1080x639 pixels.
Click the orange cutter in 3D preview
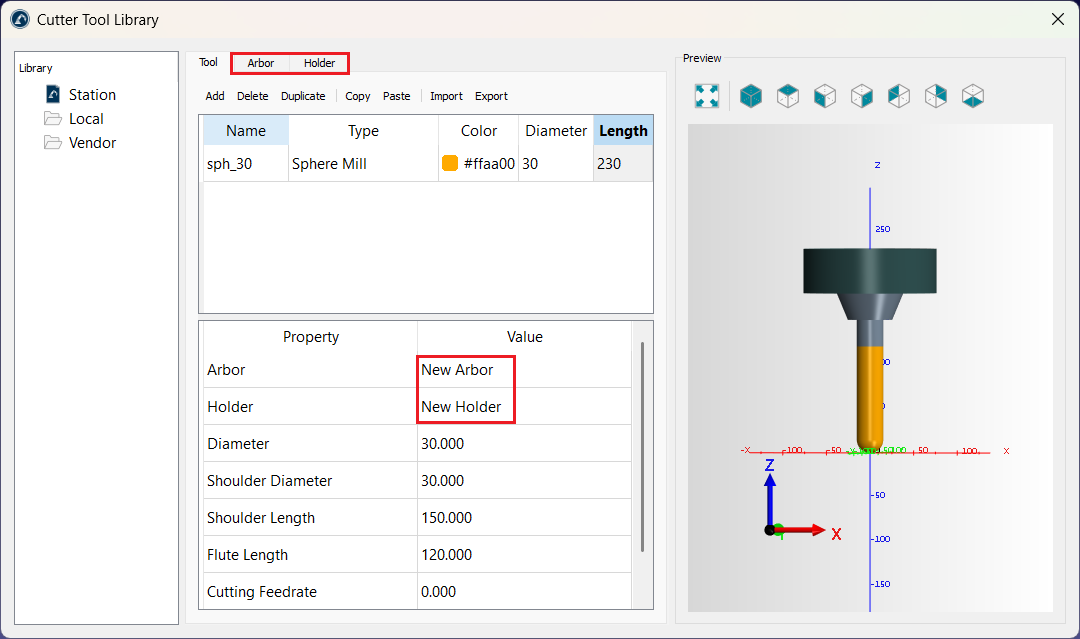[x=870, y=398]
